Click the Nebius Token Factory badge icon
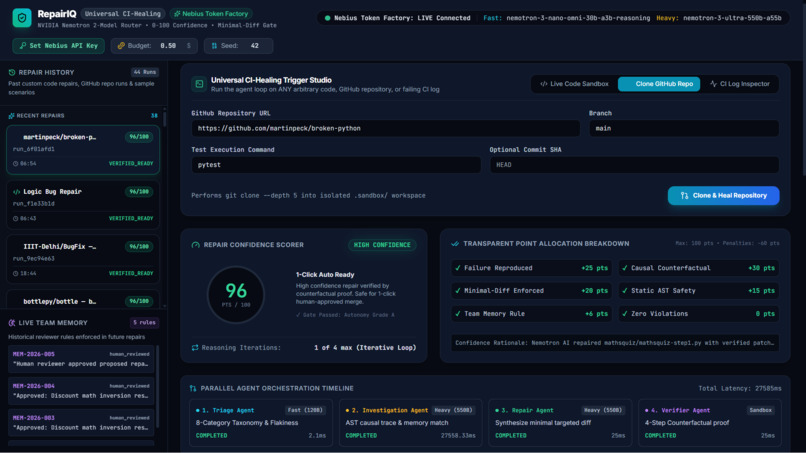 (x=177, y=14)
